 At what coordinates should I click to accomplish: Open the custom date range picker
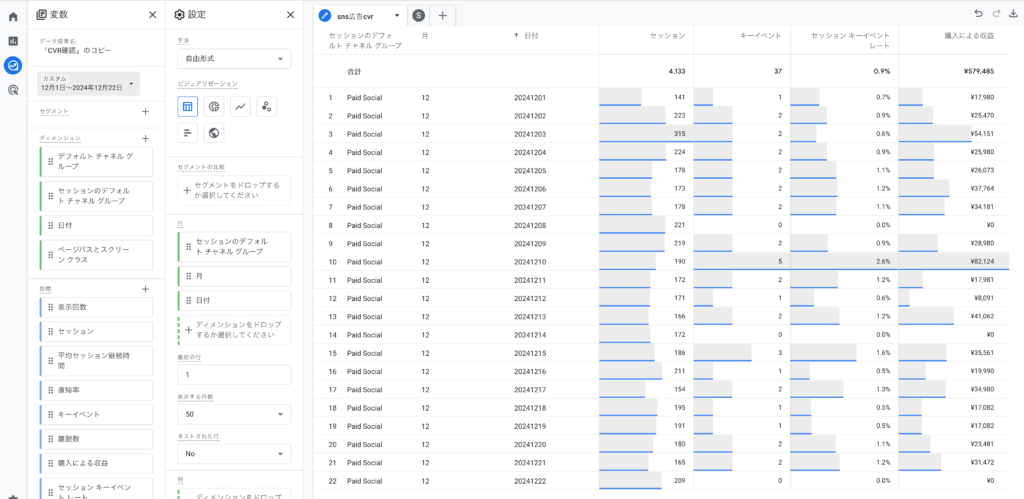(89, 84)
